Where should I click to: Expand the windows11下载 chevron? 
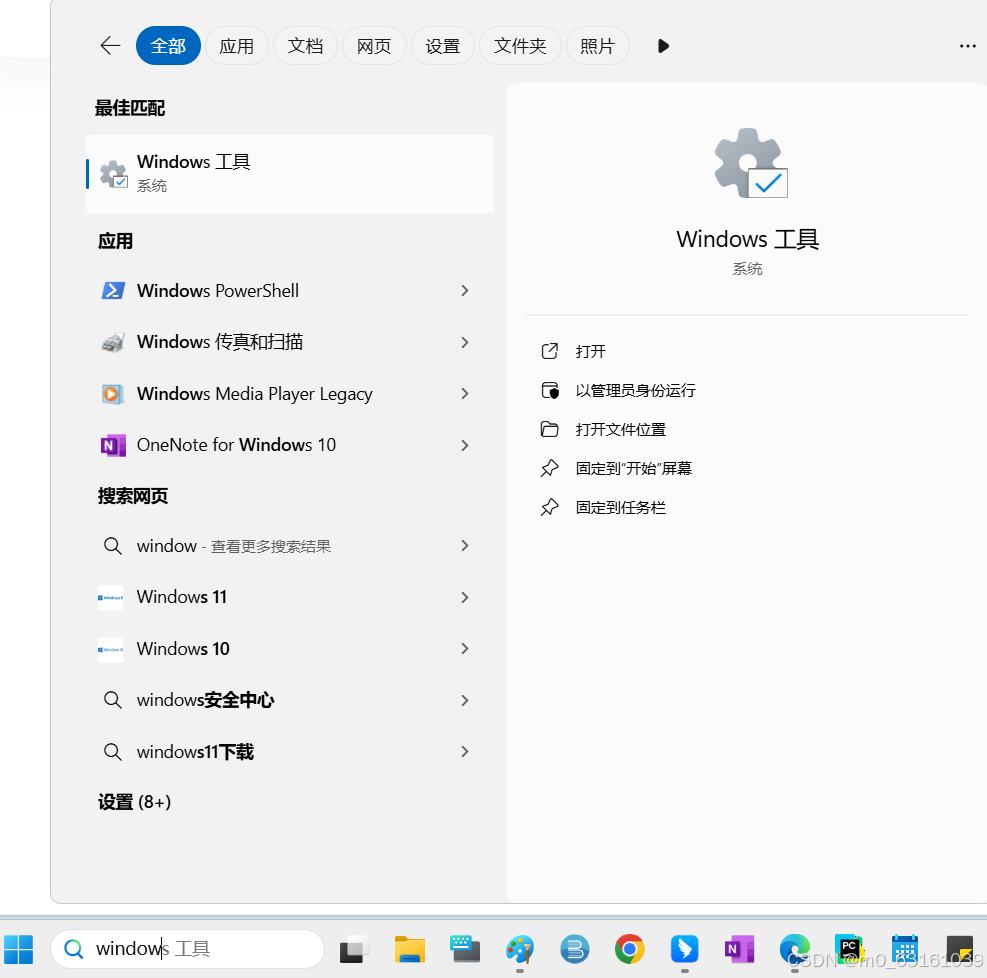[465, 752]
